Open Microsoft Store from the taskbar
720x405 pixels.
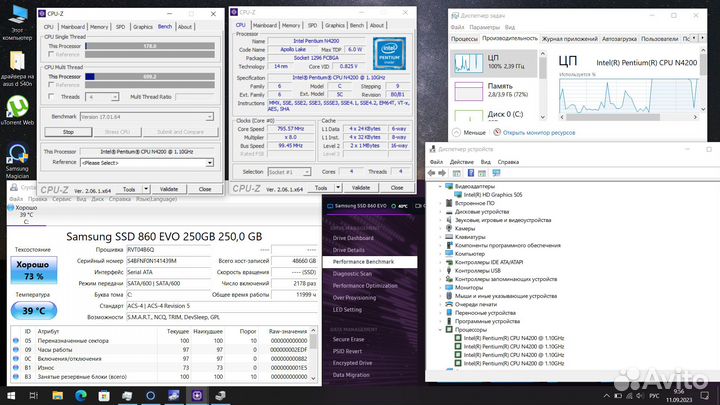click(x=104, y=395)
